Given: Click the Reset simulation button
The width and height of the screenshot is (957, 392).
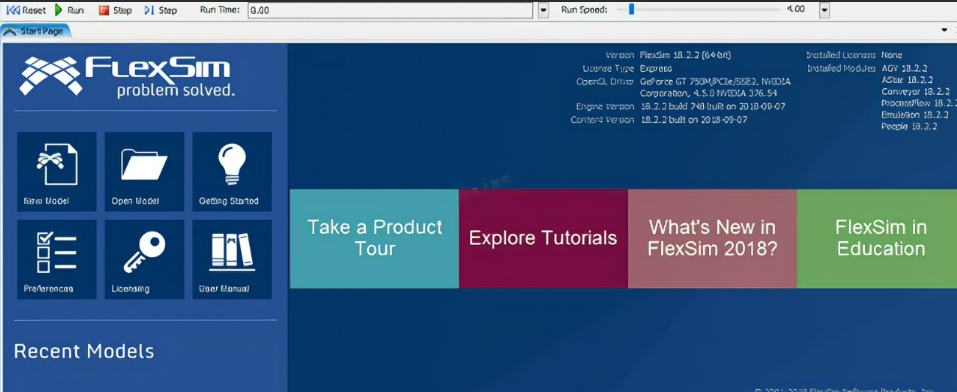Looking at the screenshot, I should pyautogui.click(x=26, y=10).
